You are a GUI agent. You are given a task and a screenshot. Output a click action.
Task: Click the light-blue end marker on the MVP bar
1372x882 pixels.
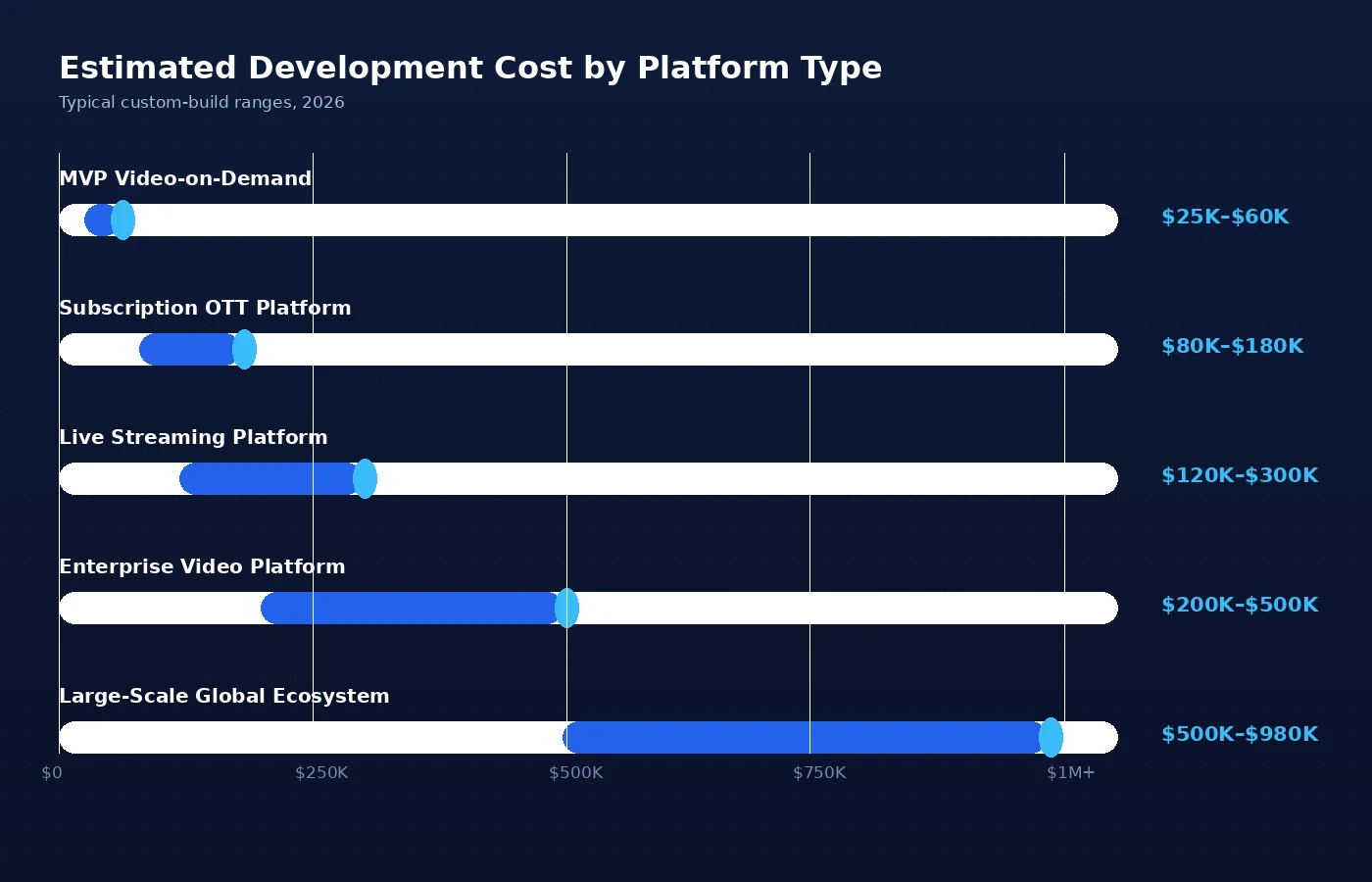click(x=122, y=220)
